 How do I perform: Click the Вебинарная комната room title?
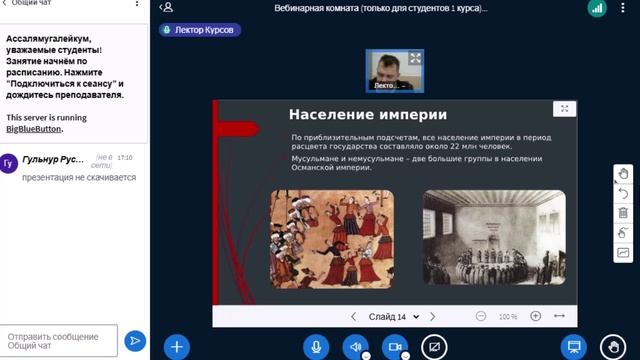click(x=381, y=8)
